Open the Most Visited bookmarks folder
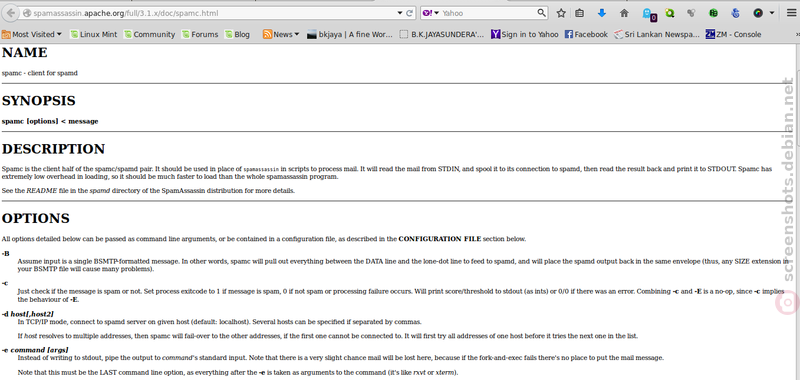Image resolution: width=800 pixels, height=380 pixels. click(32, 34)
